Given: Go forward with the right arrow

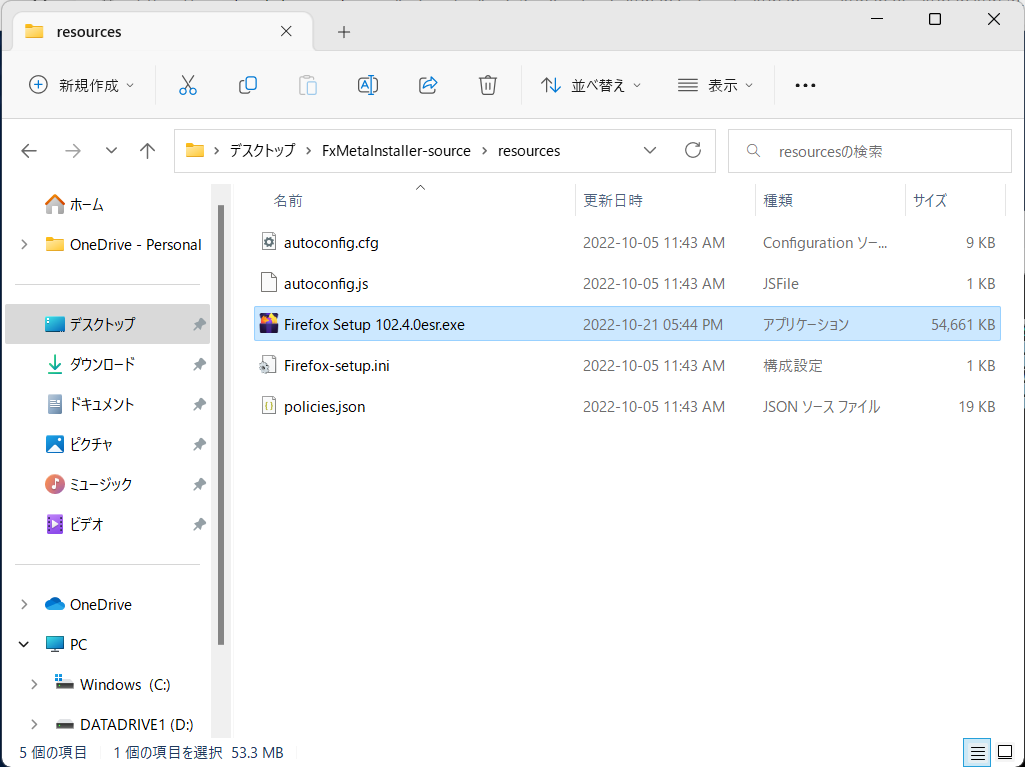Looking at the screenshot, I should coord(73,151).
